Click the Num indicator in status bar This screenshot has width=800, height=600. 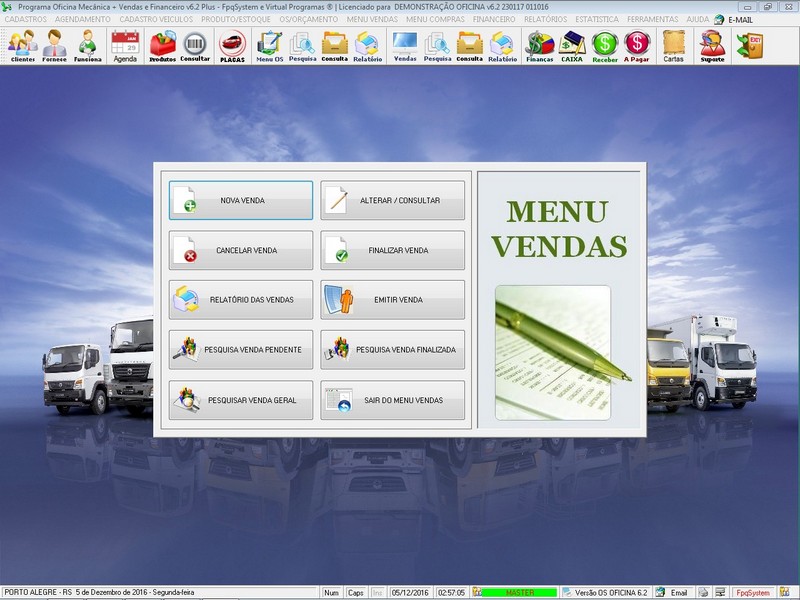331,593
